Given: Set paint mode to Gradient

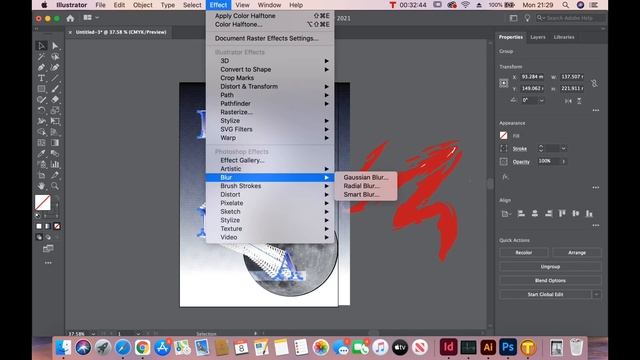Looking at the screenshot, I should [48, 226].
